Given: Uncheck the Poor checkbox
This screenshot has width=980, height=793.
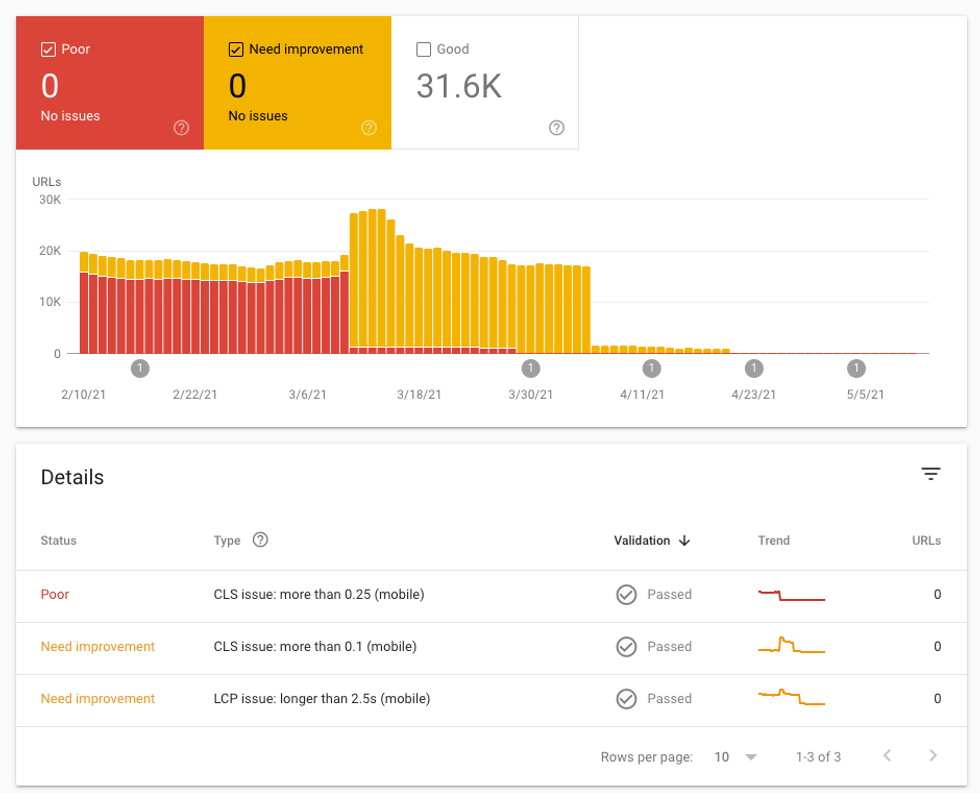Looking at the screenshot, I should (x=48, y=49).
